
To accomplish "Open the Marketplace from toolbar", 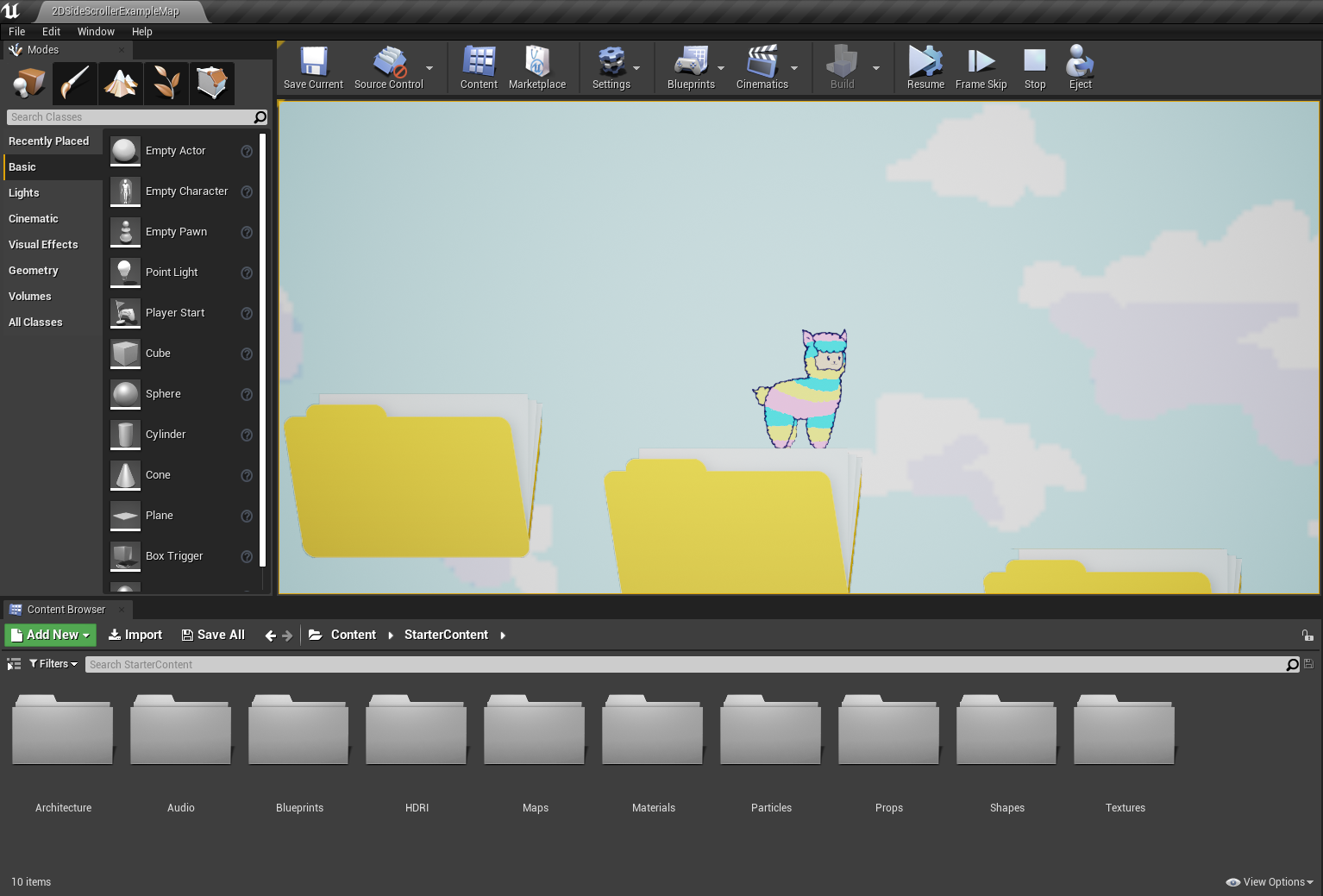I will tap(537, 68).
